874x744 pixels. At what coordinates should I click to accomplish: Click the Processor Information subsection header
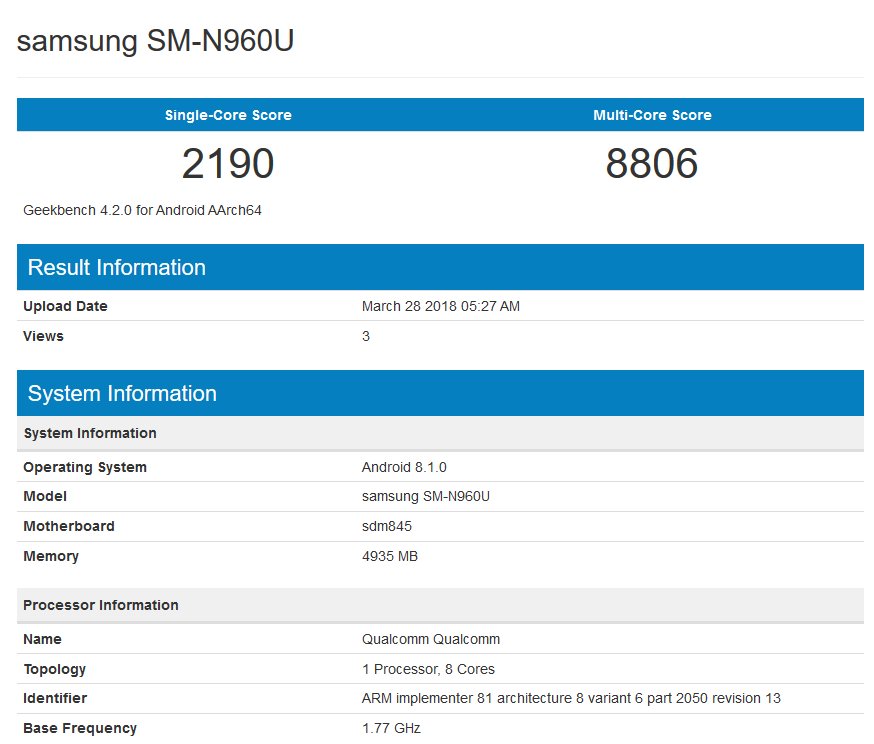101,605
